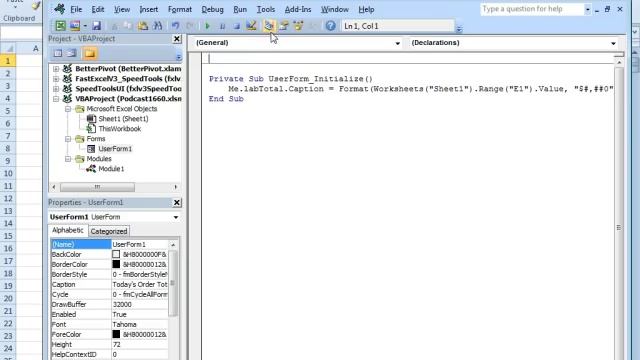Collapse the Forms folder

click(x=68, y=139)
